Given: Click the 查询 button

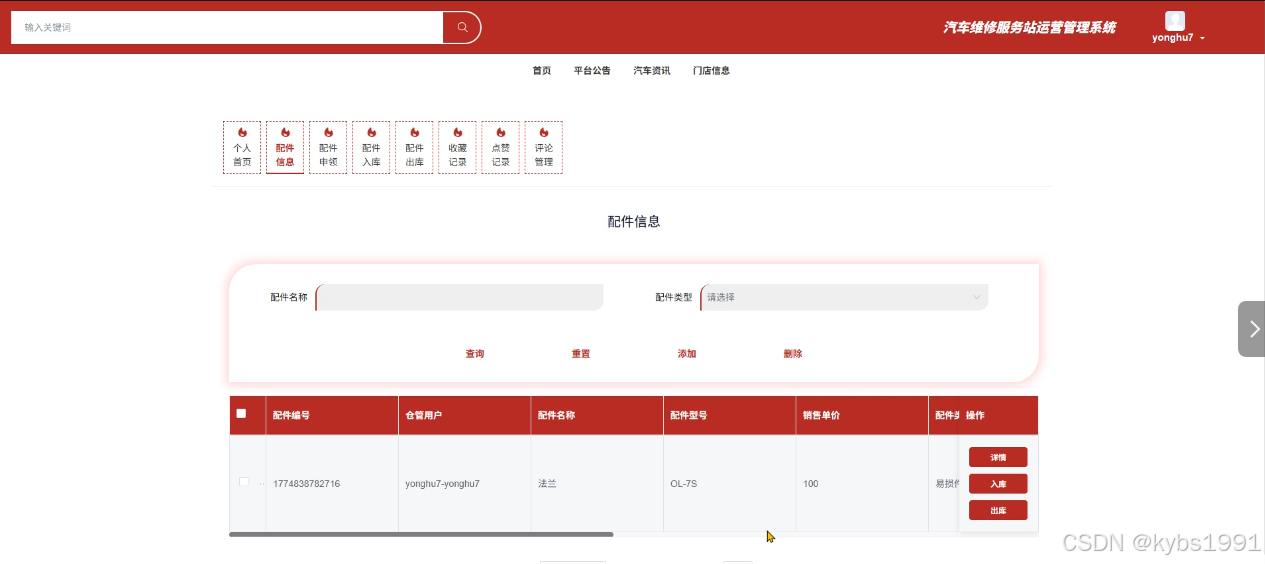Looking at the screenshot, I should 475,354.
